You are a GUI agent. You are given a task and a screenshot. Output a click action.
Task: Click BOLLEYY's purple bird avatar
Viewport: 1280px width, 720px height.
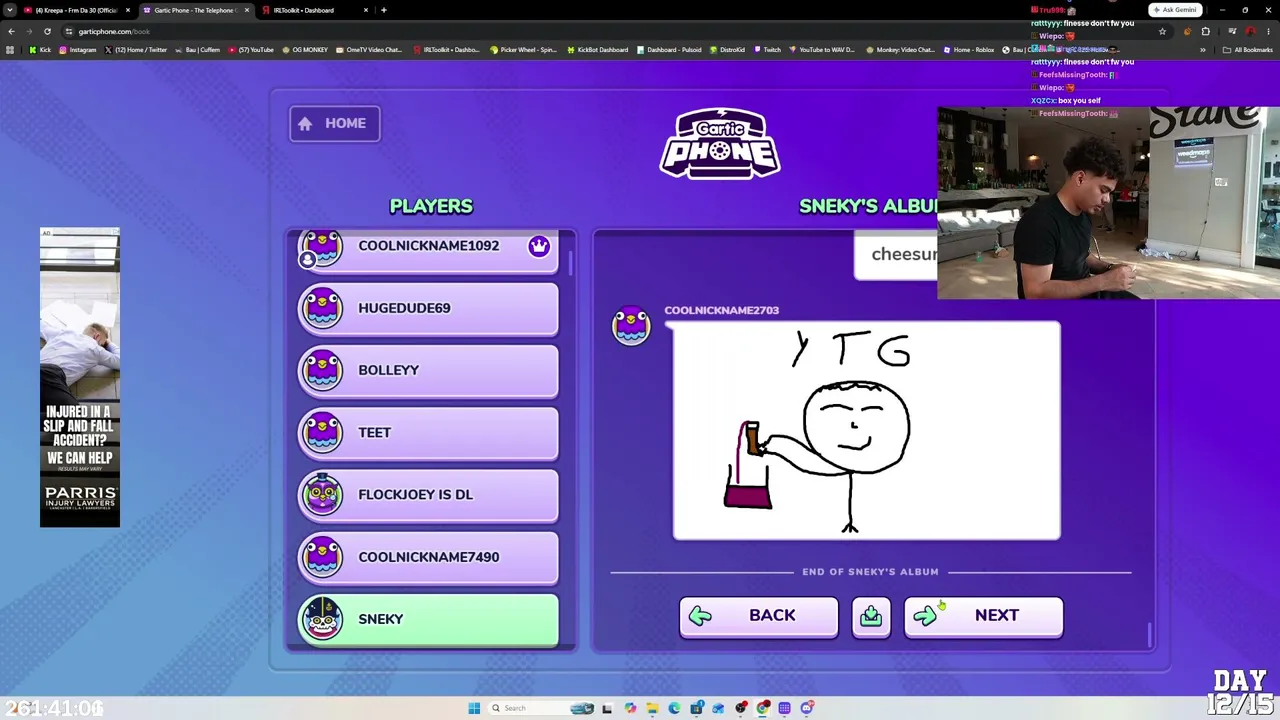(x=322, y=370)
